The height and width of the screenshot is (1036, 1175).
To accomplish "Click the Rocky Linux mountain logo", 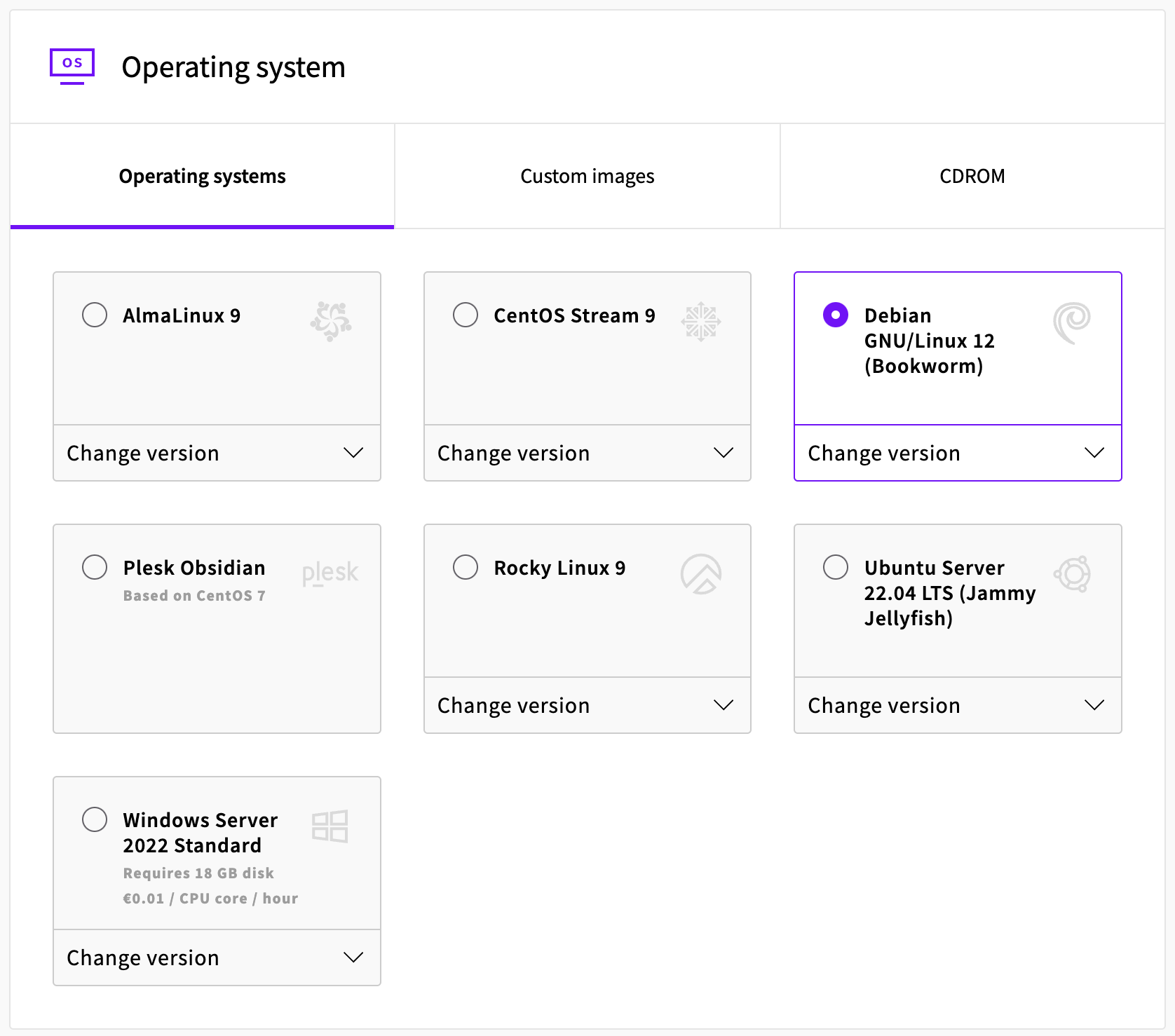I will tap(701, 574).
